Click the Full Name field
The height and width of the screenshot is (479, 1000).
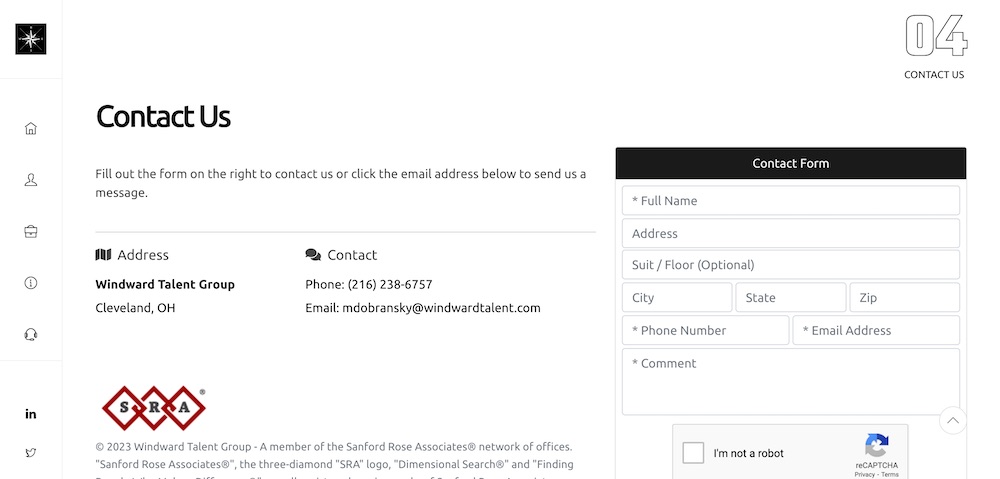coord(791,200)
